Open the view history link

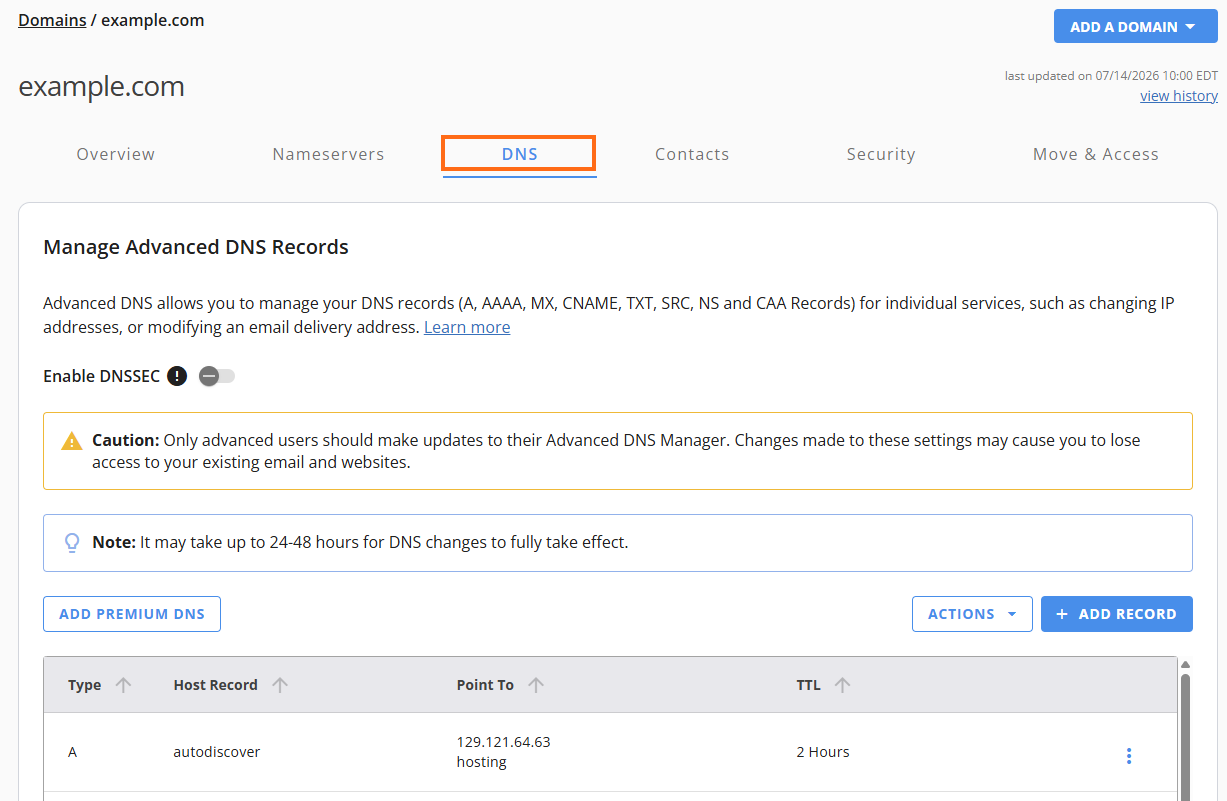pos(1179,96)
